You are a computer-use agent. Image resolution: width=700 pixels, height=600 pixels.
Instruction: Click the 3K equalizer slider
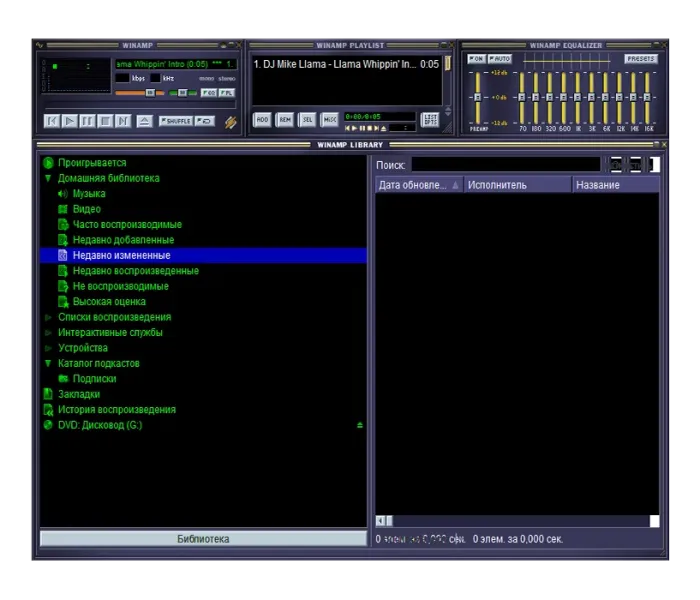tap(592, 97)
